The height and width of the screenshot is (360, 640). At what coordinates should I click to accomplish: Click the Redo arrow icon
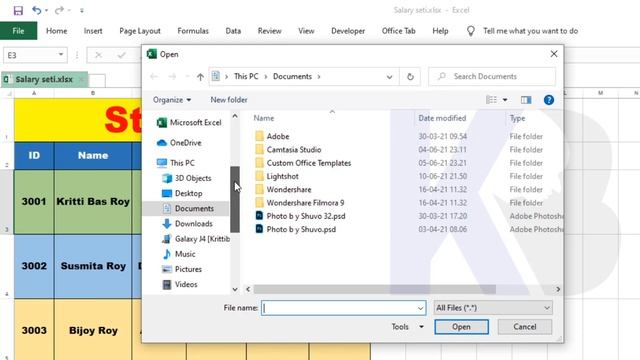(x=59, y=10)
